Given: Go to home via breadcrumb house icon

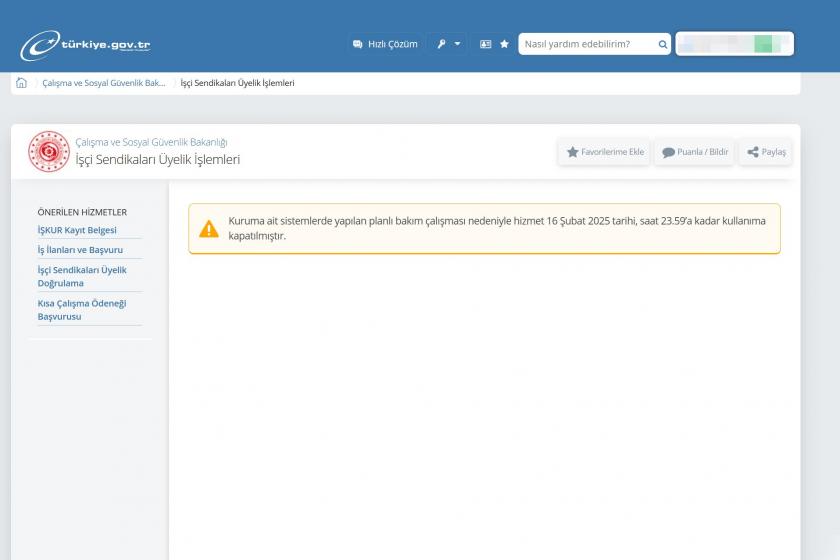Looking at the screenshot, I should pyautogui.click(x=21, y=83).
